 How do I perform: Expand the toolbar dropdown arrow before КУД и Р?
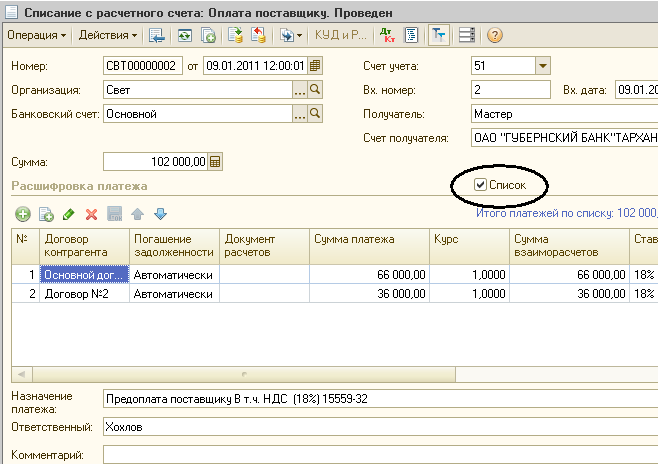click(x=299, y=36)
